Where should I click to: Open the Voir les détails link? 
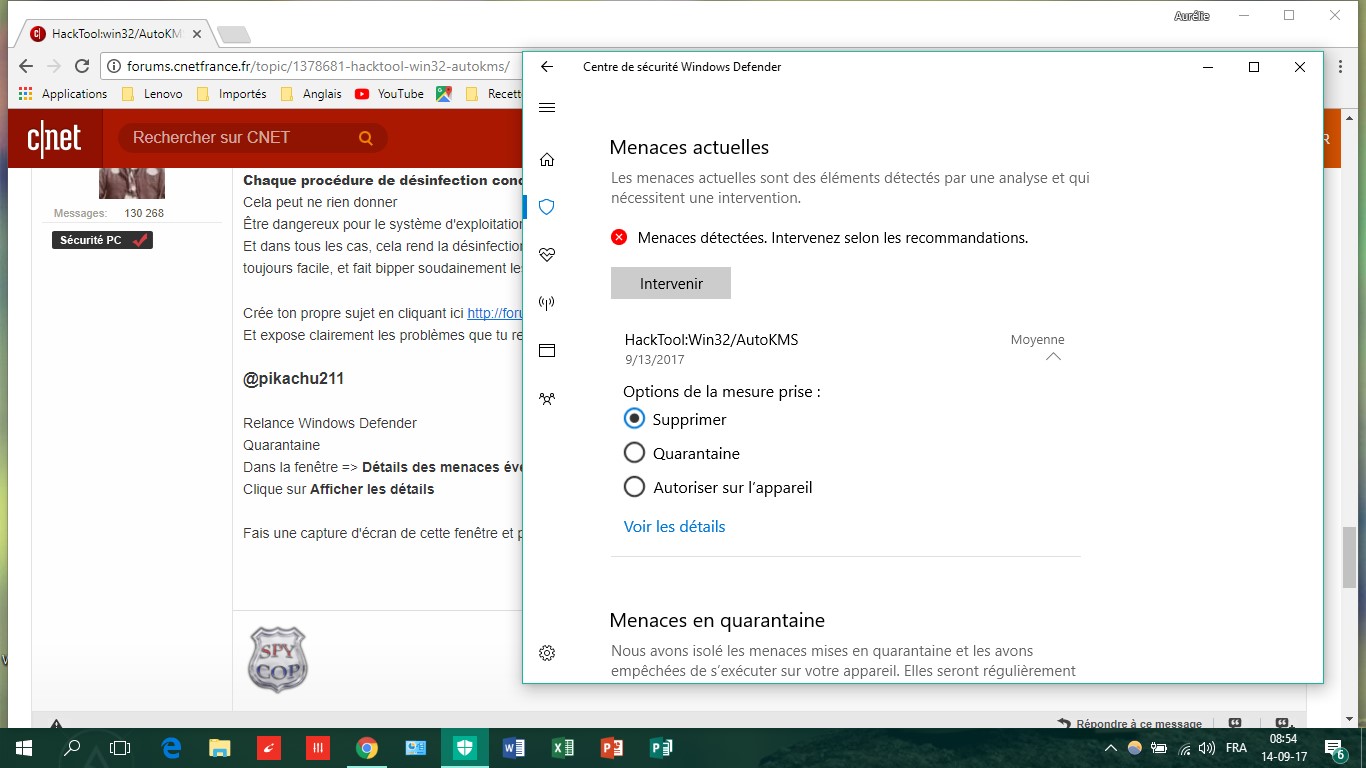(x=674, y=526)
